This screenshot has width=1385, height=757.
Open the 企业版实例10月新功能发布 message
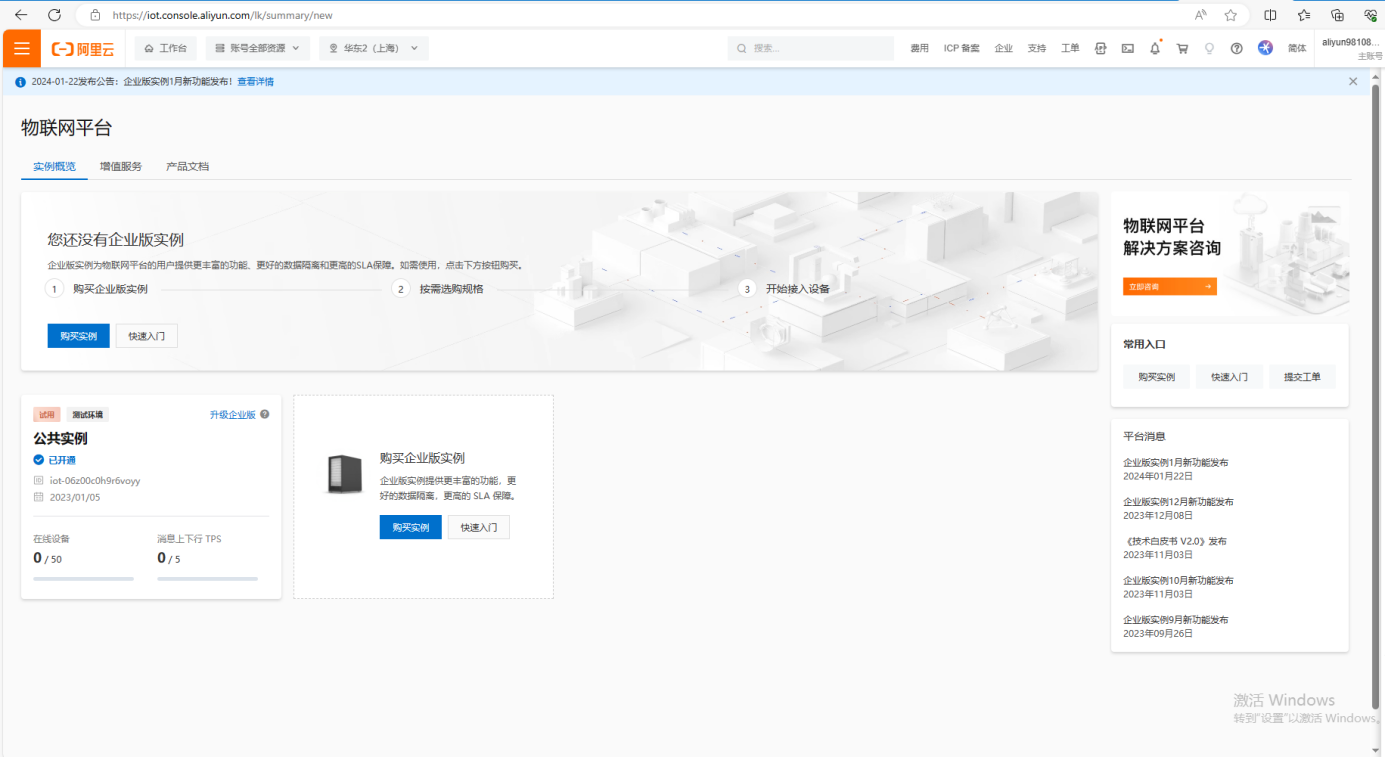[x=1178, y=580]
